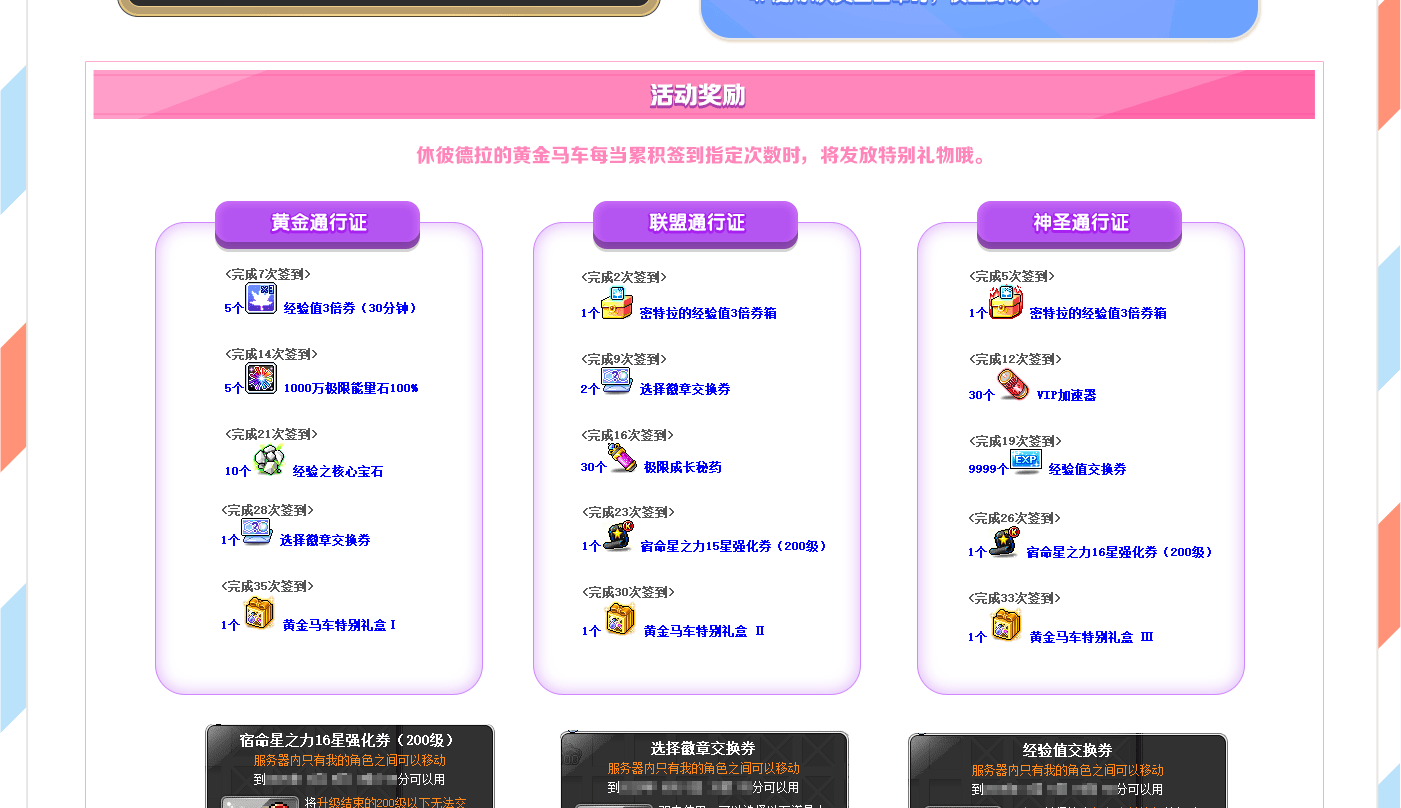
Task: Open the 宿命星之力16星强化券（200级） reward link
Action: [1120, 552]
